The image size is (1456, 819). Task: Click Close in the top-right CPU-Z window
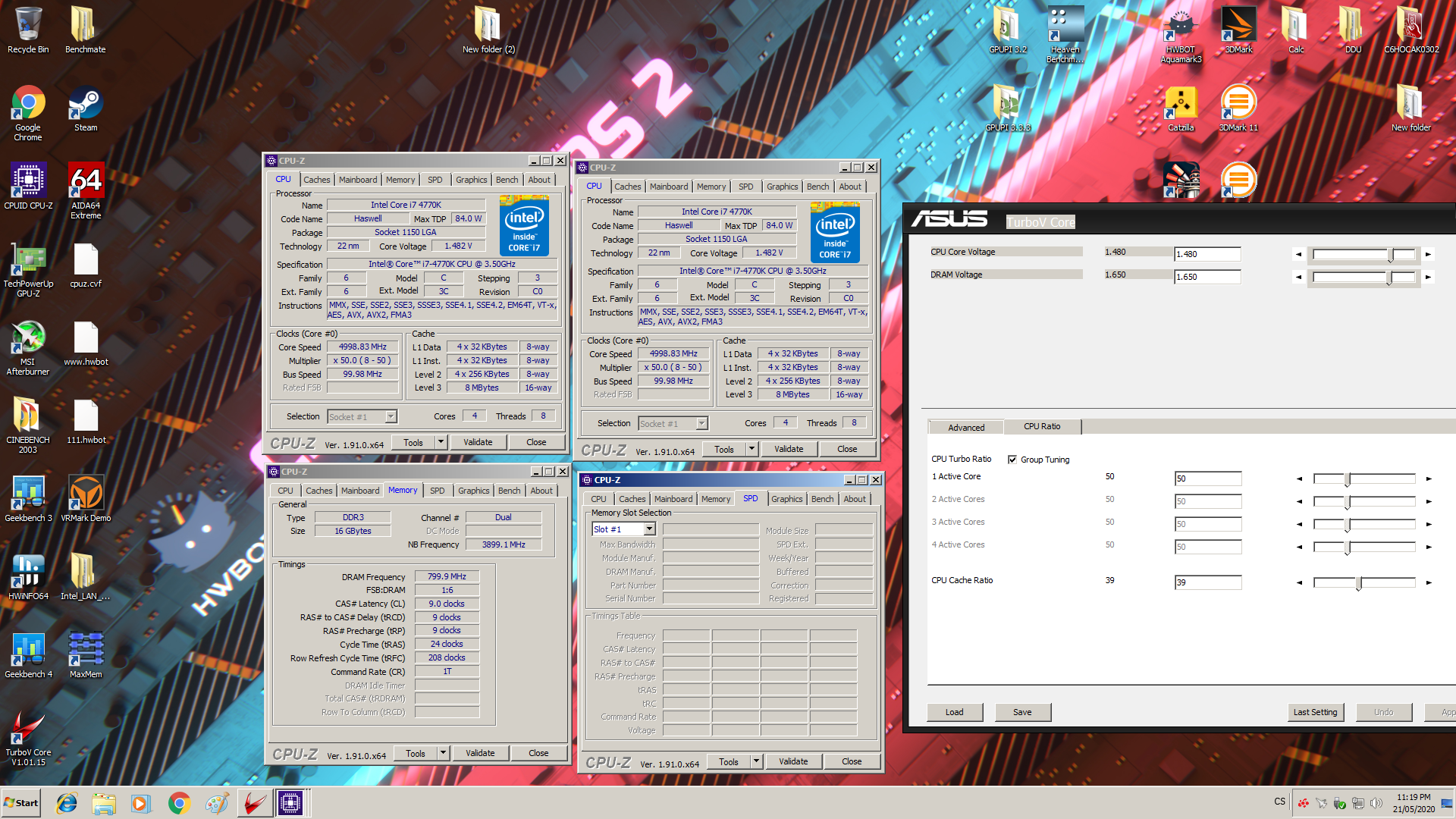[x=847, y=449]
